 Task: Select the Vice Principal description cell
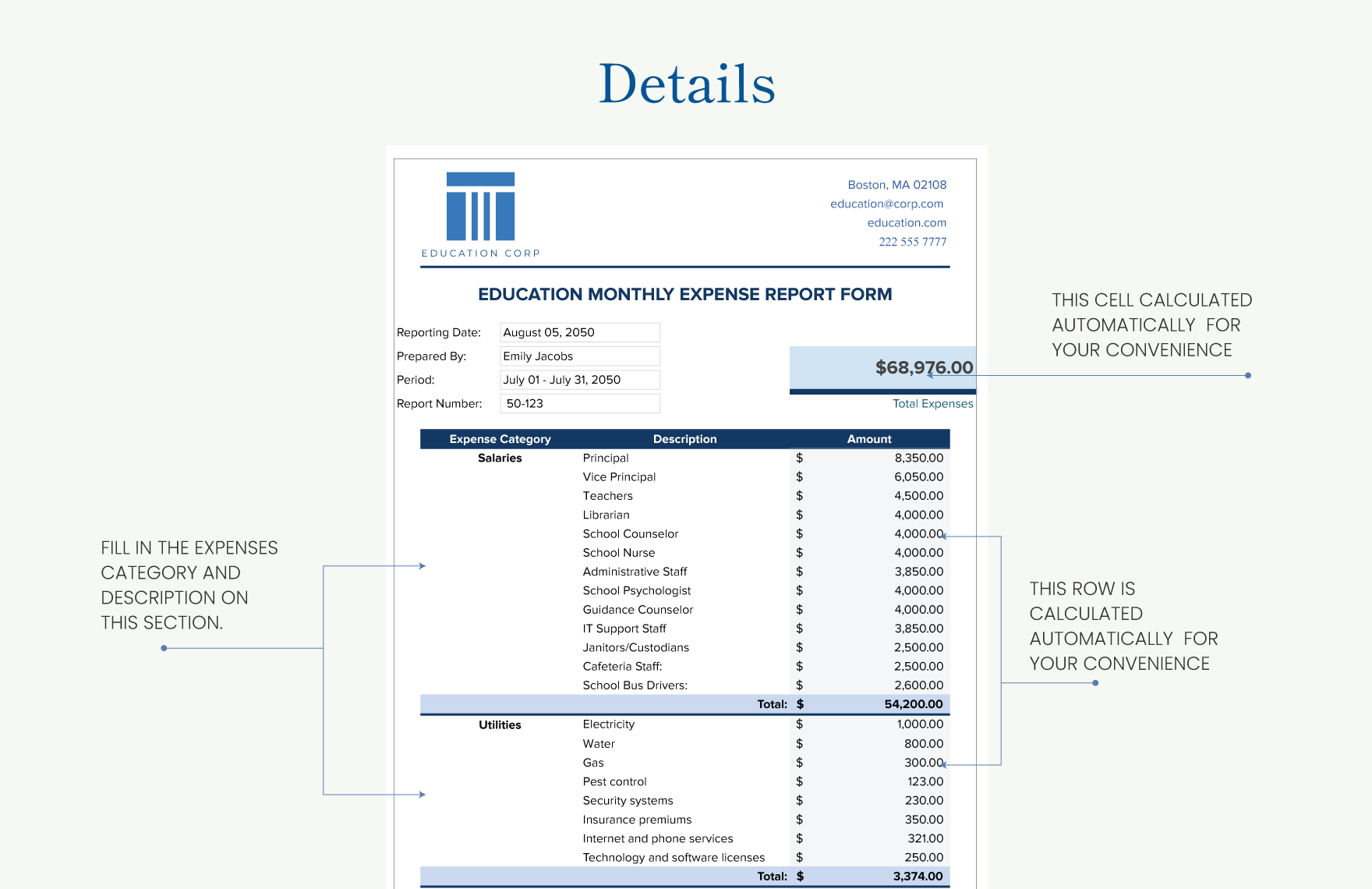coord(619,476)
